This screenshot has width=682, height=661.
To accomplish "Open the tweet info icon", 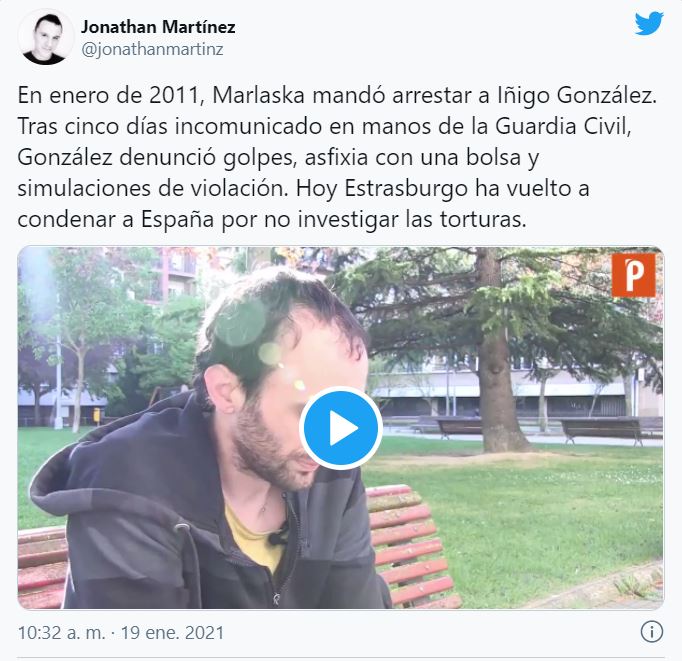I will [x=652, y=631].
